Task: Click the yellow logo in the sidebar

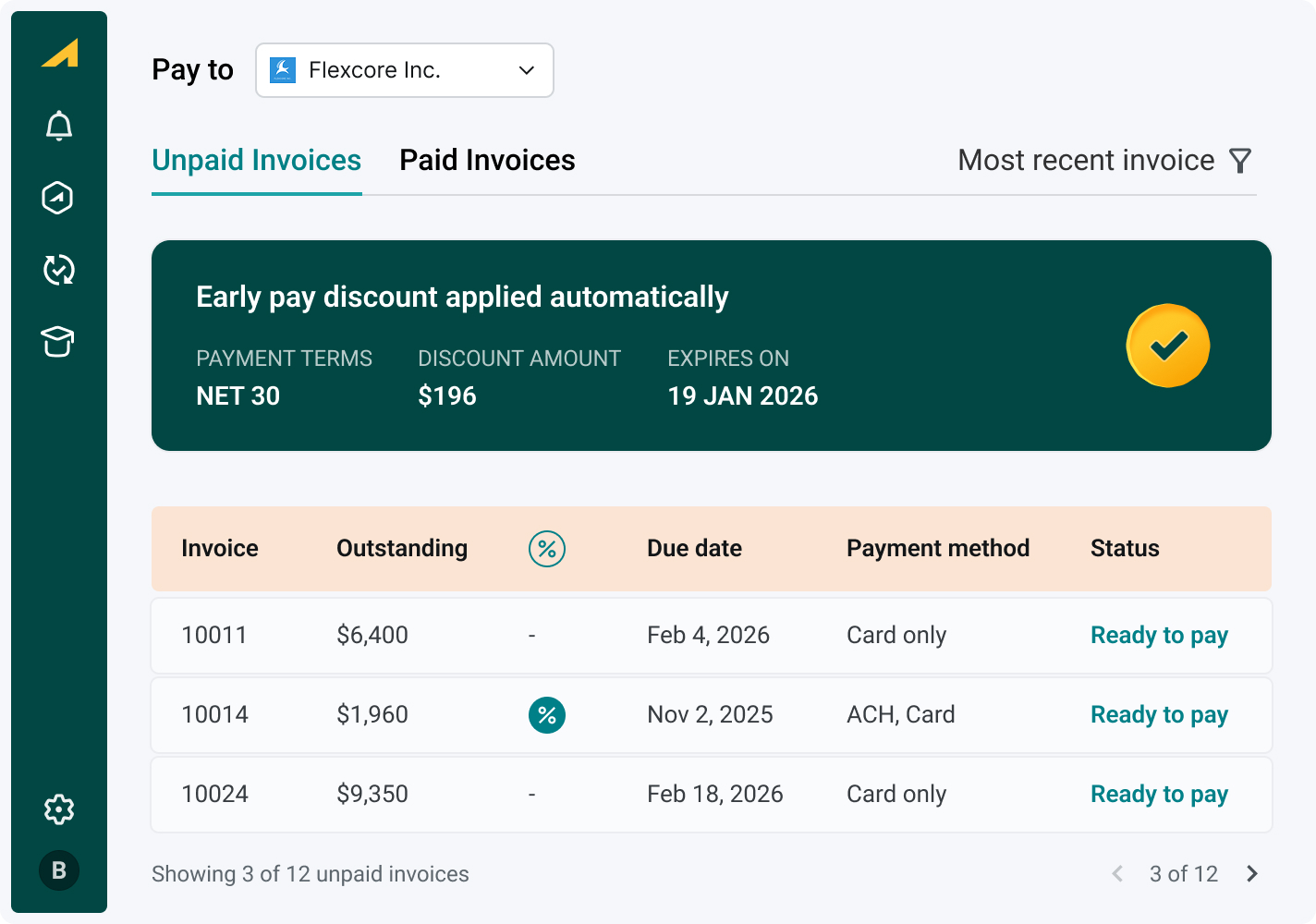Action: (60, 54)
